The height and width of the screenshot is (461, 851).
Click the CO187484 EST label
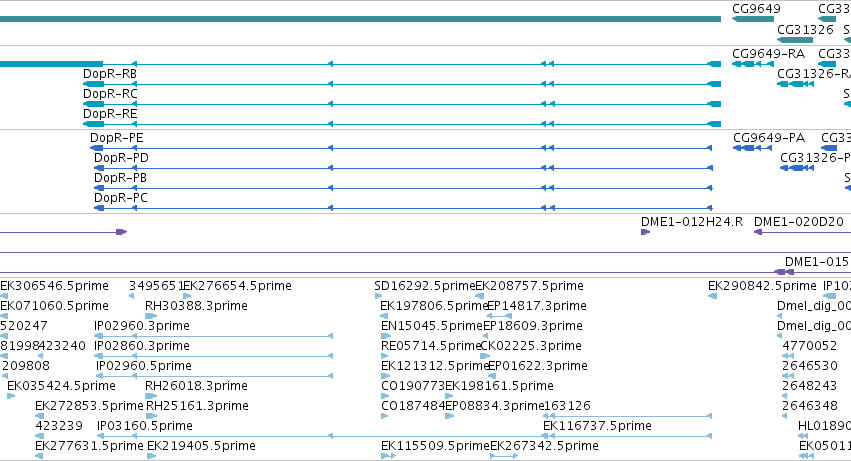(413, 407)
